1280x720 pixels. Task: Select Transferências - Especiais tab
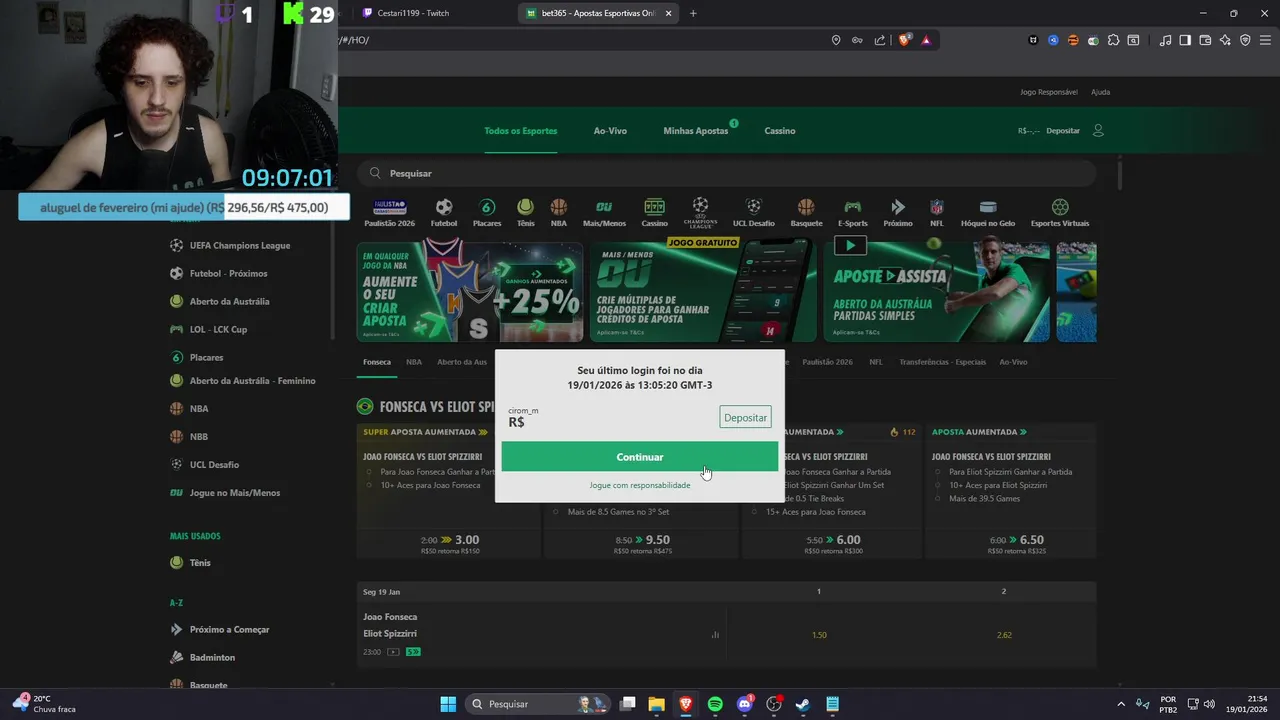click(x=942, y=362)
